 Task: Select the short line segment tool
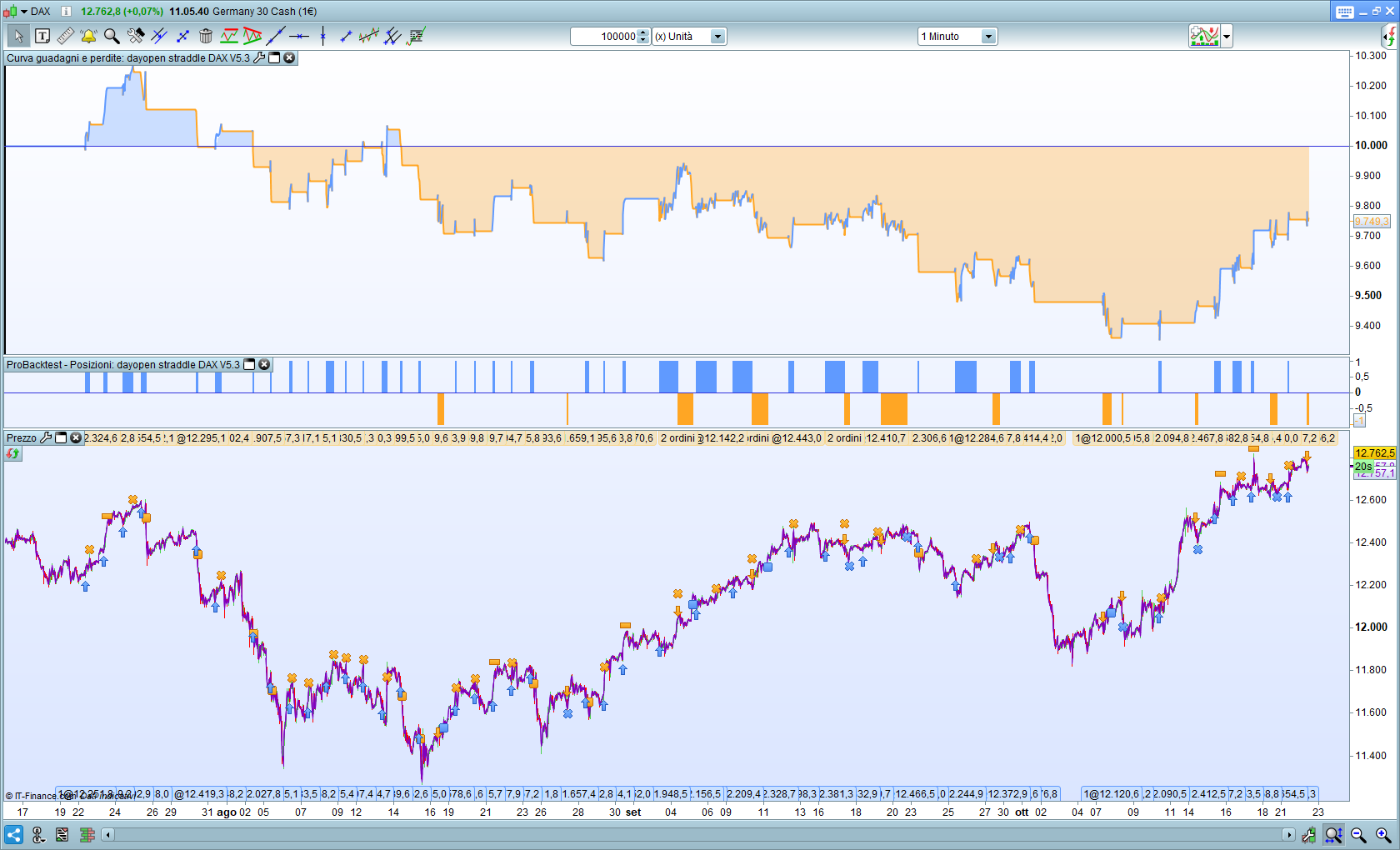click(x=346, y=36)
